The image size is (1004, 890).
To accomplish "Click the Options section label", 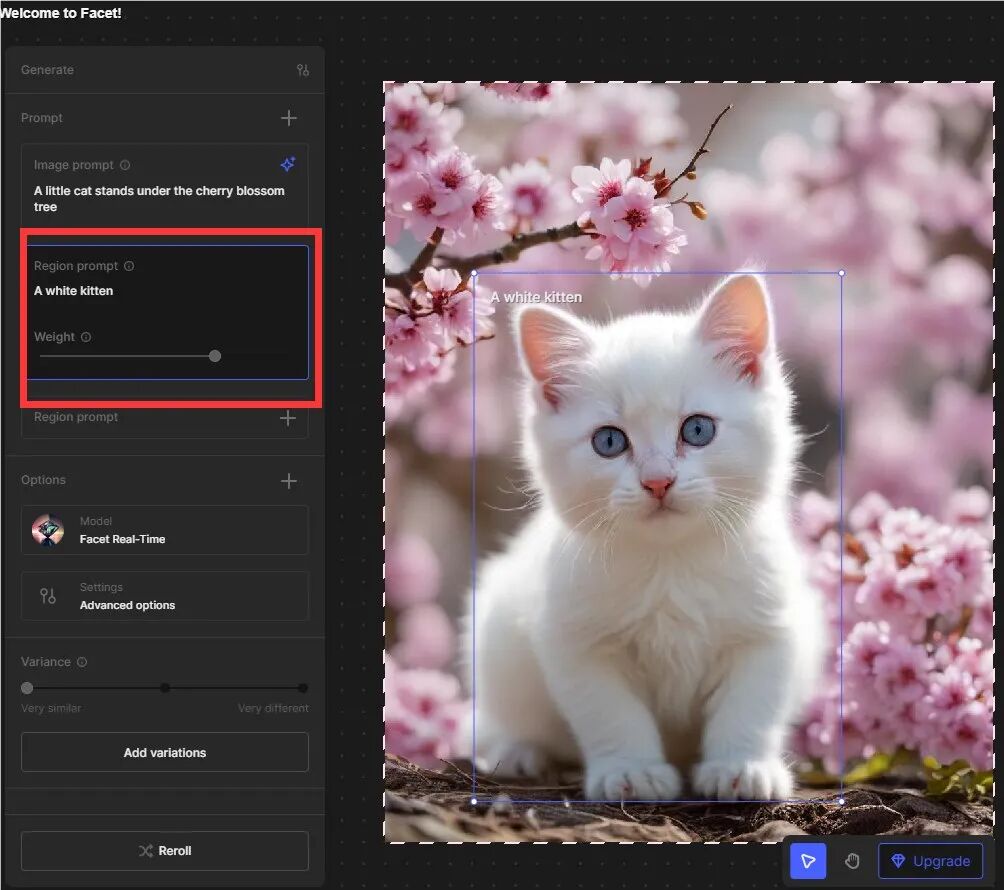I will click(x=43, y=480).
